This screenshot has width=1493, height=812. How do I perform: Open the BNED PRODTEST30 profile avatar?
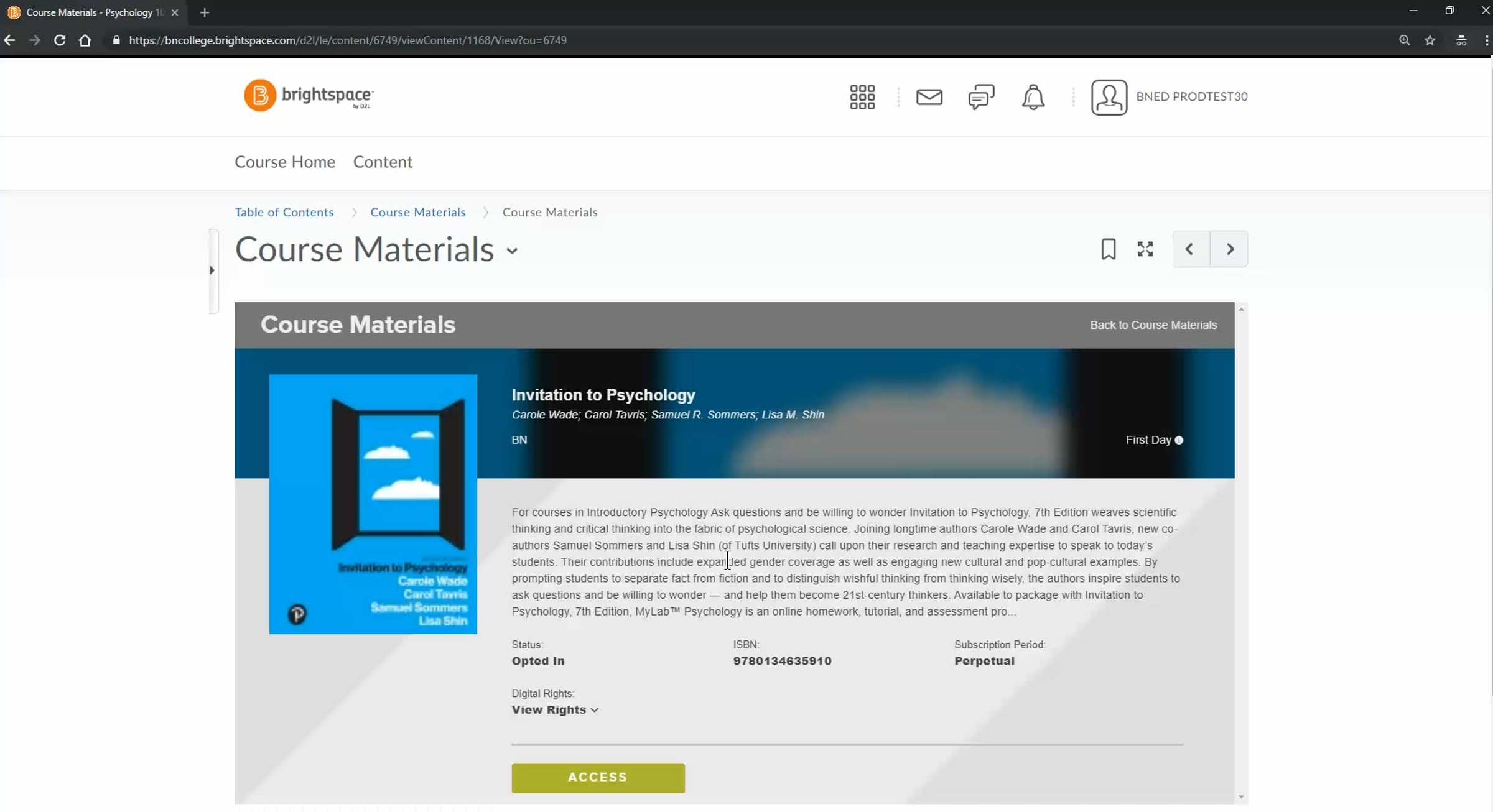1109,97
